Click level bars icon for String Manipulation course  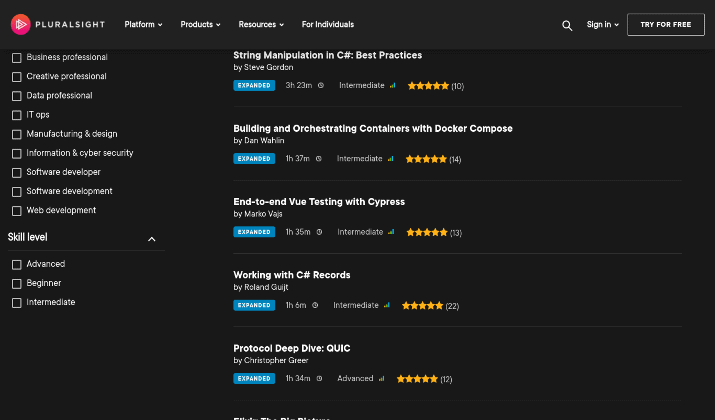(392, 85)
